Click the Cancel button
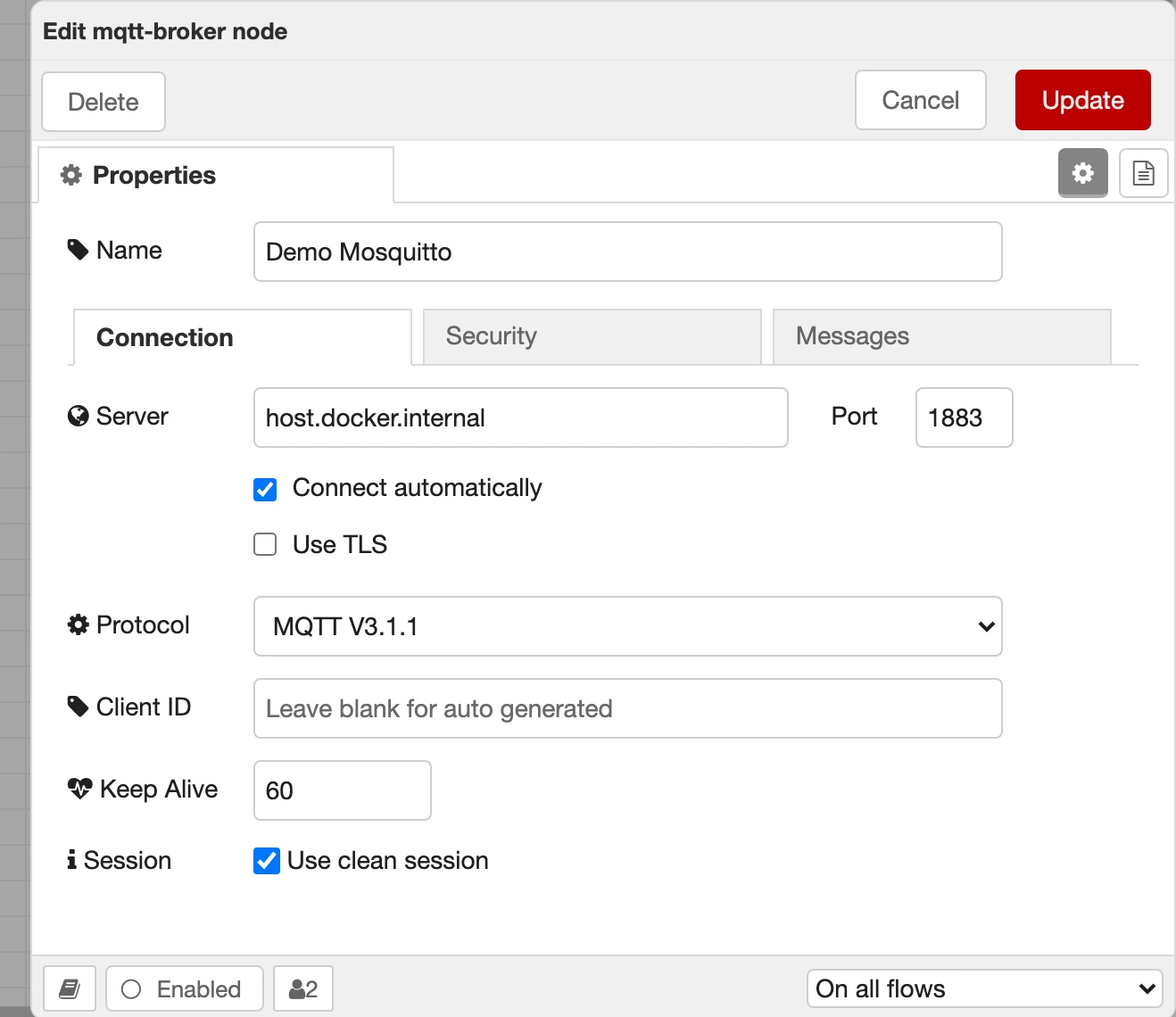The height and width of the screenshot is (1017, 1176). pos(921,100)
